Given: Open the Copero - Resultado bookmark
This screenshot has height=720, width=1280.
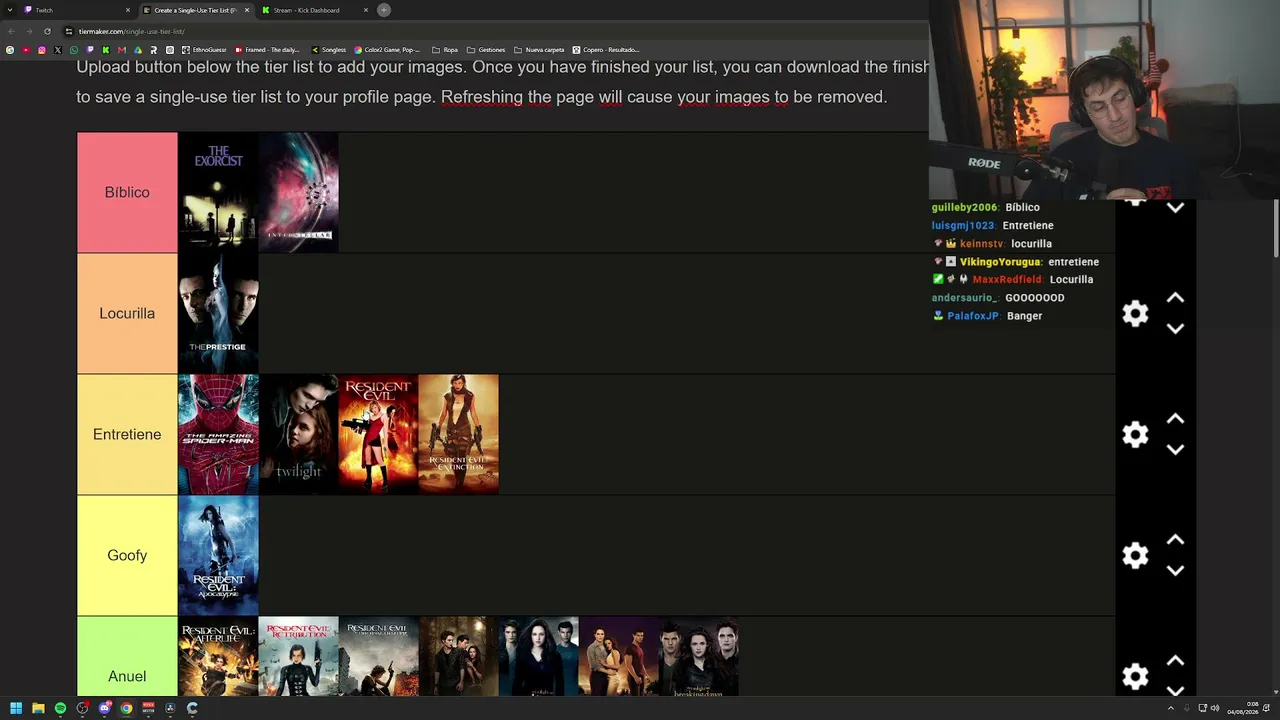Looking at the screenshot, I should click(x=605, y=50).
